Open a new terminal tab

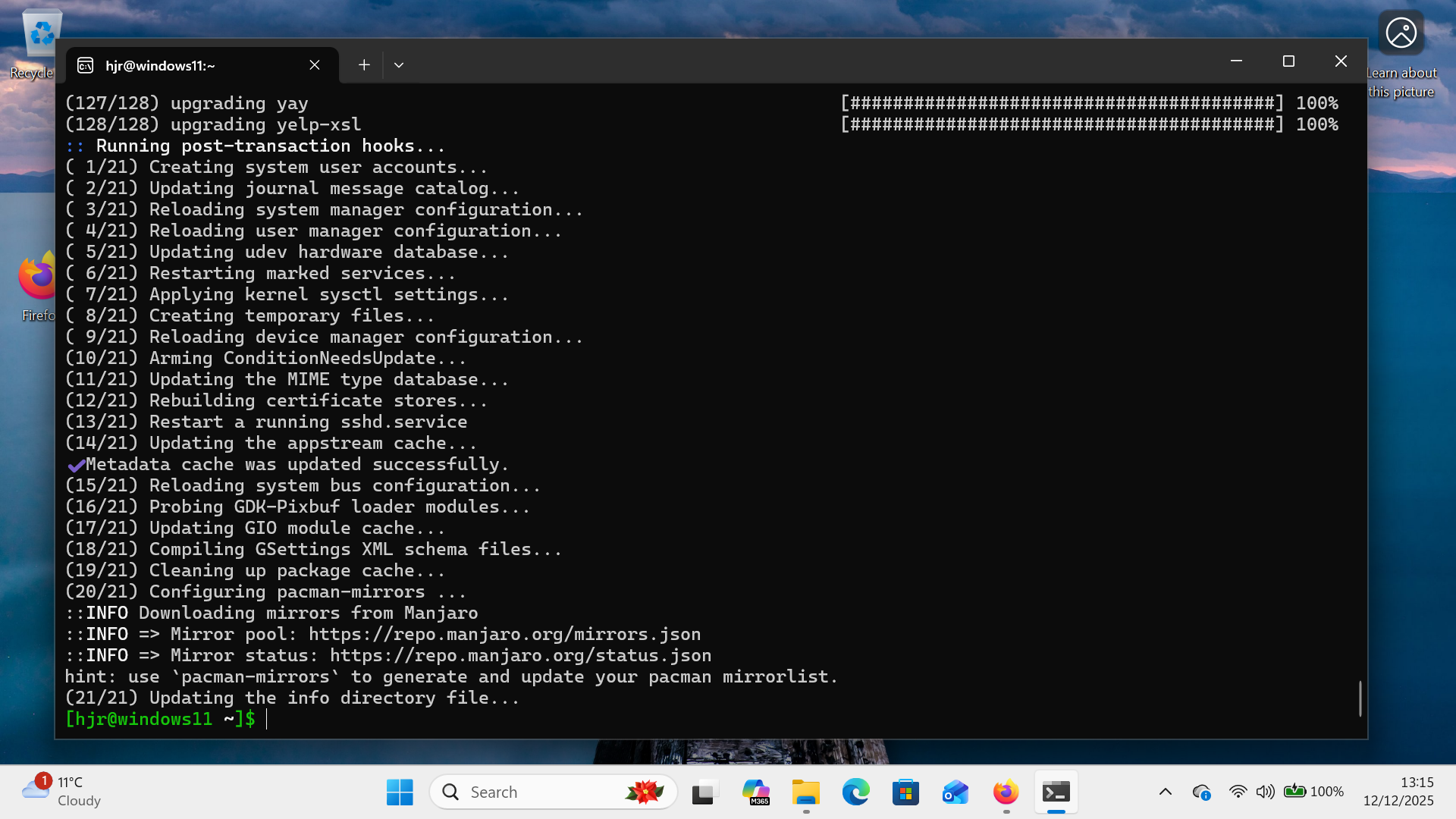[364, 65]
